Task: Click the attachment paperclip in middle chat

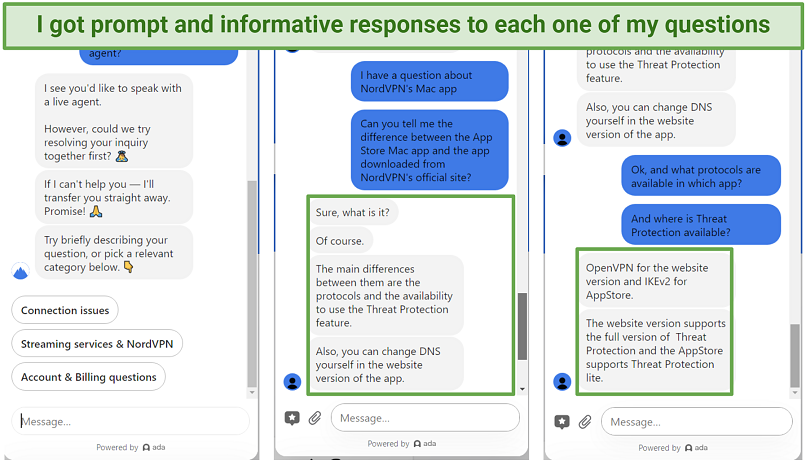Action: 315,418
